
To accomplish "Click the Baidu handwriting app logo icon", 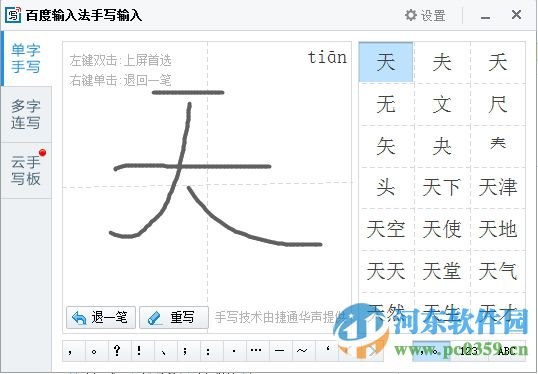I will 13,15.
